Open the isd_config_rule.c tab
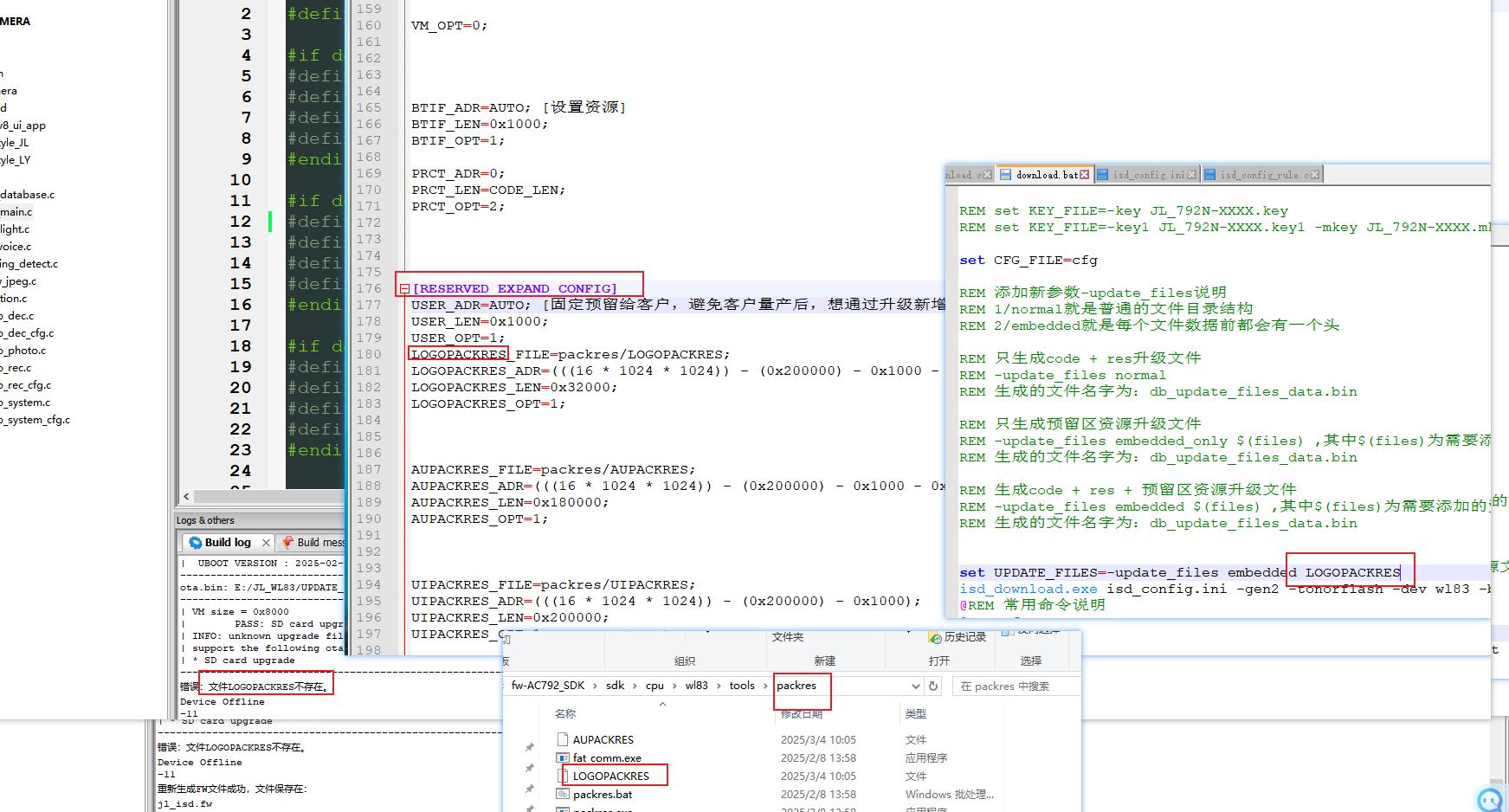The image size is (1509, 812). coord(1261,175)
